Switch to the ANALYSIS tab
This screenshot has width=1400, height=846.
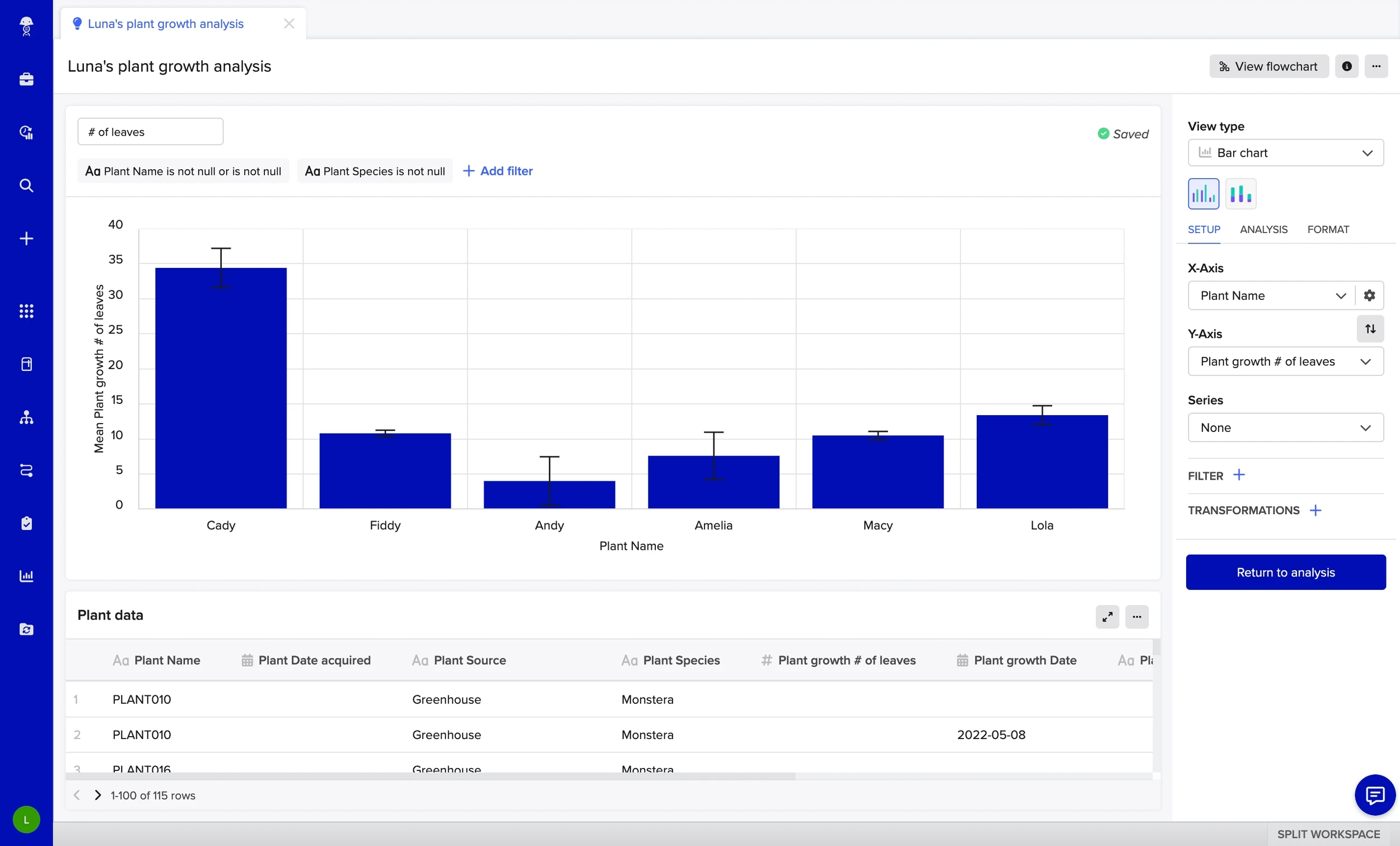[x=1263, y=230]
